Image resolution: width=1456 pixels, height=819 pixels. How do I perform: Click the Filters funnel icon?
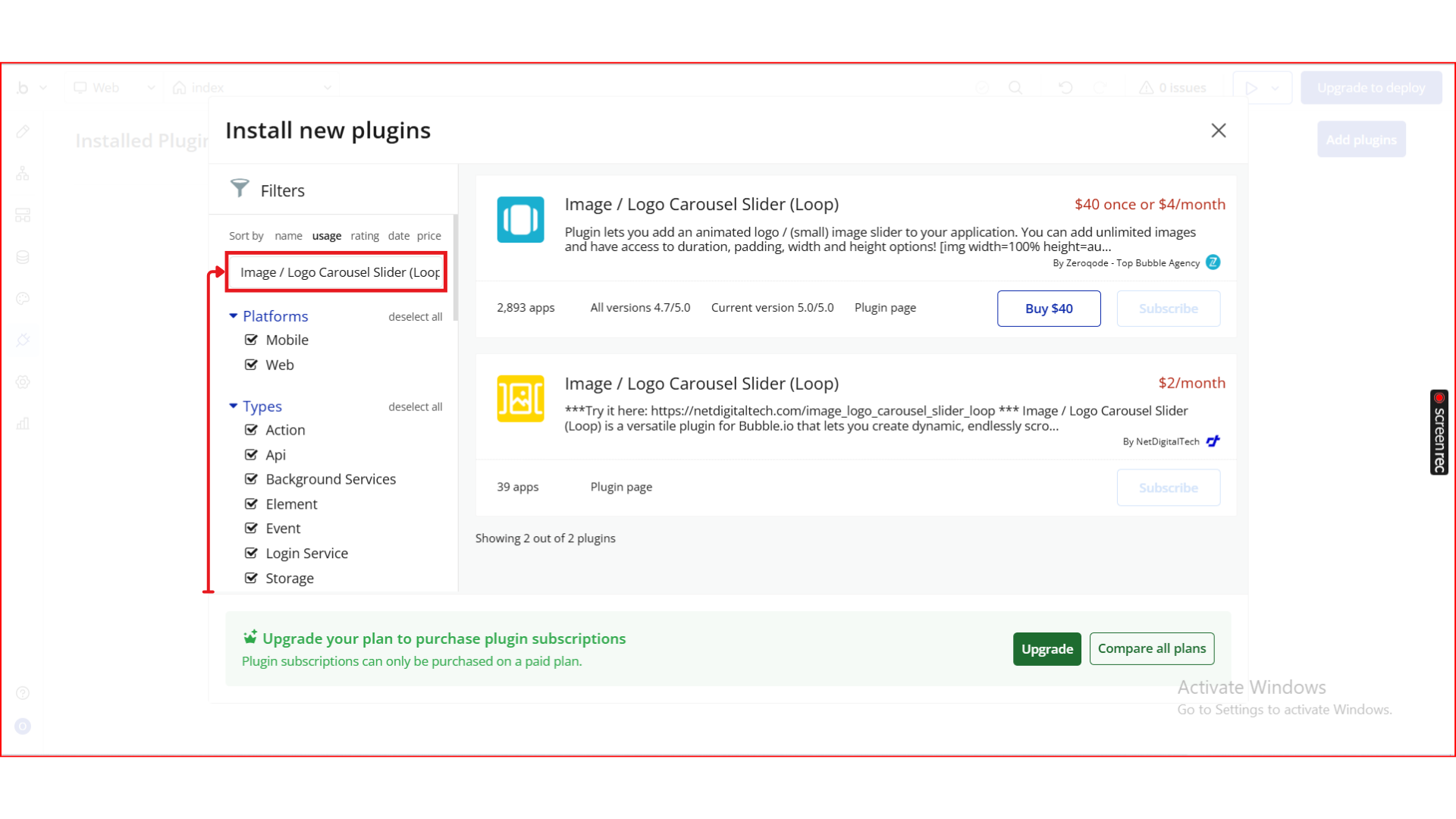[x=240, y=188]
